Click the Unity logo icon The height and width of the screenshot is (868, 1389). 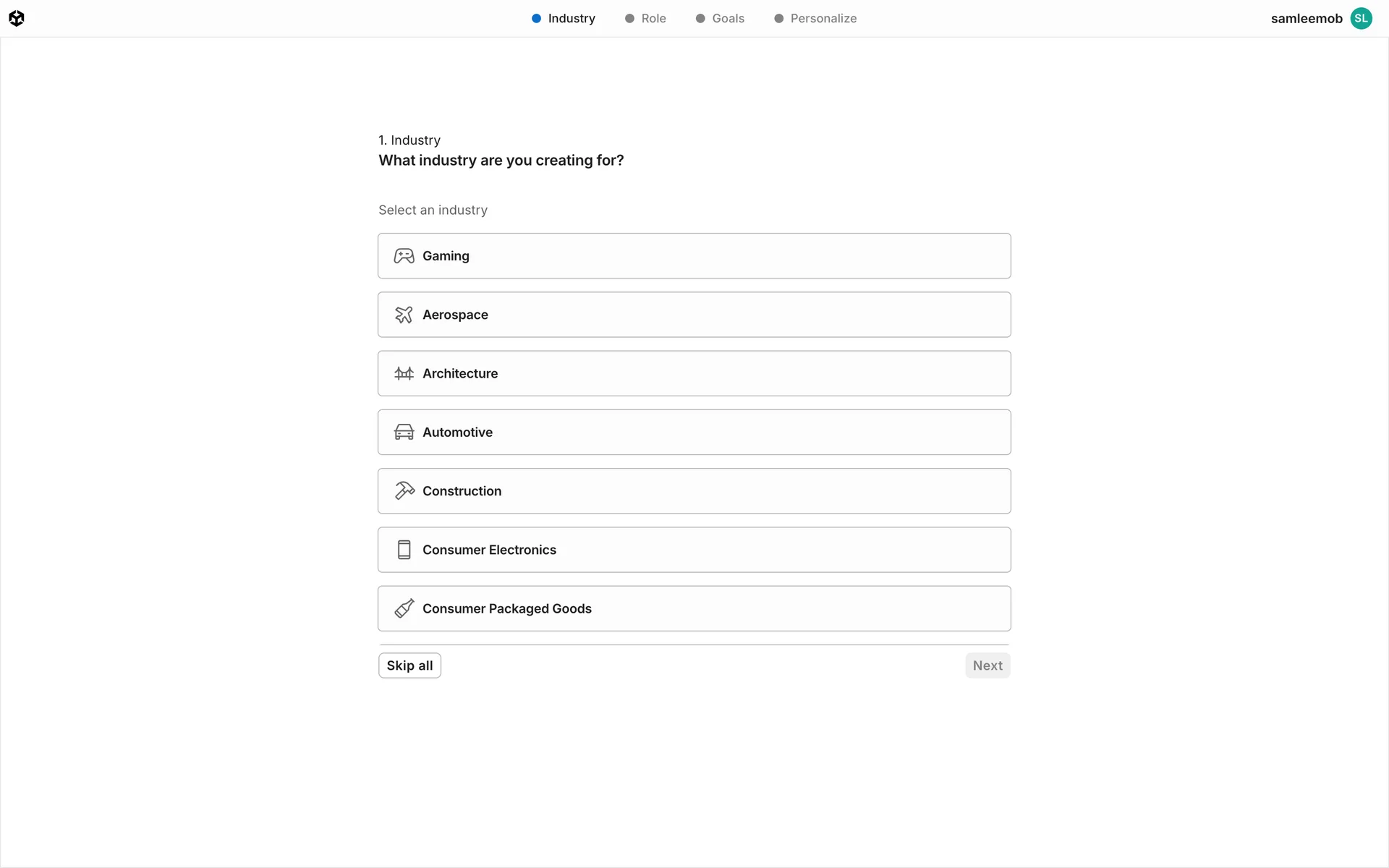click(17, 18)
